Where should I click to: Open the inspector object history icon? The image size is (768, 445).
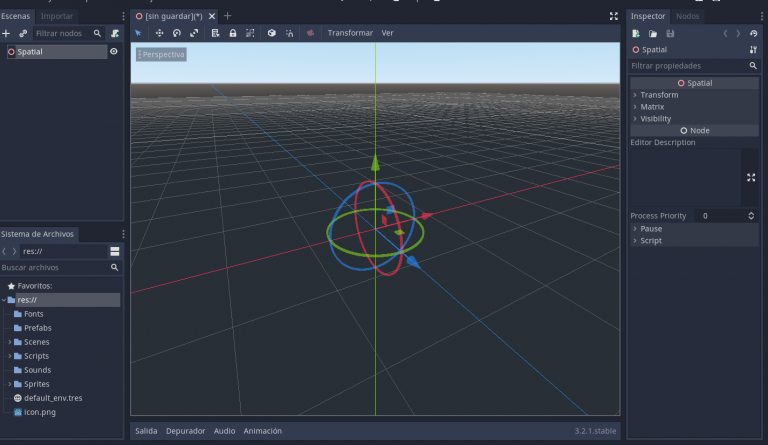pos(753,33)
